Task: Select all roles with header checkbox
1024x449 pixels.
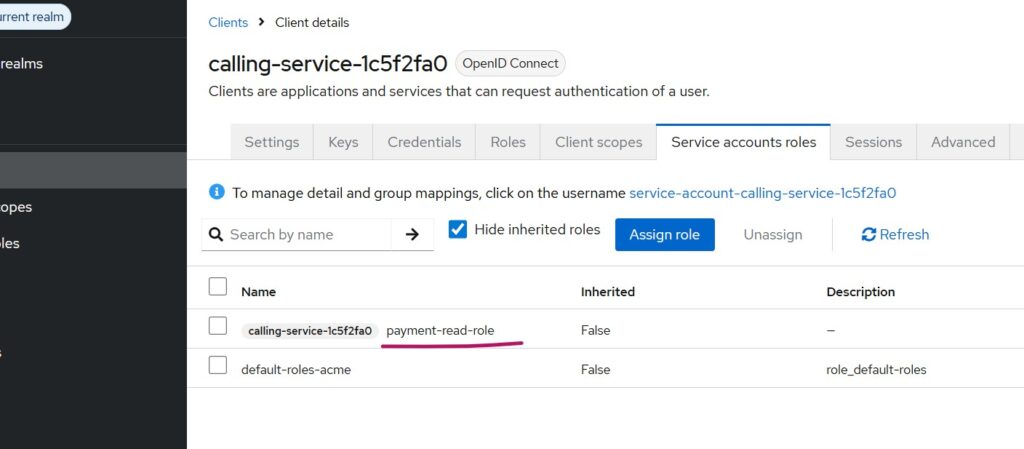Action: pos(218,287)
